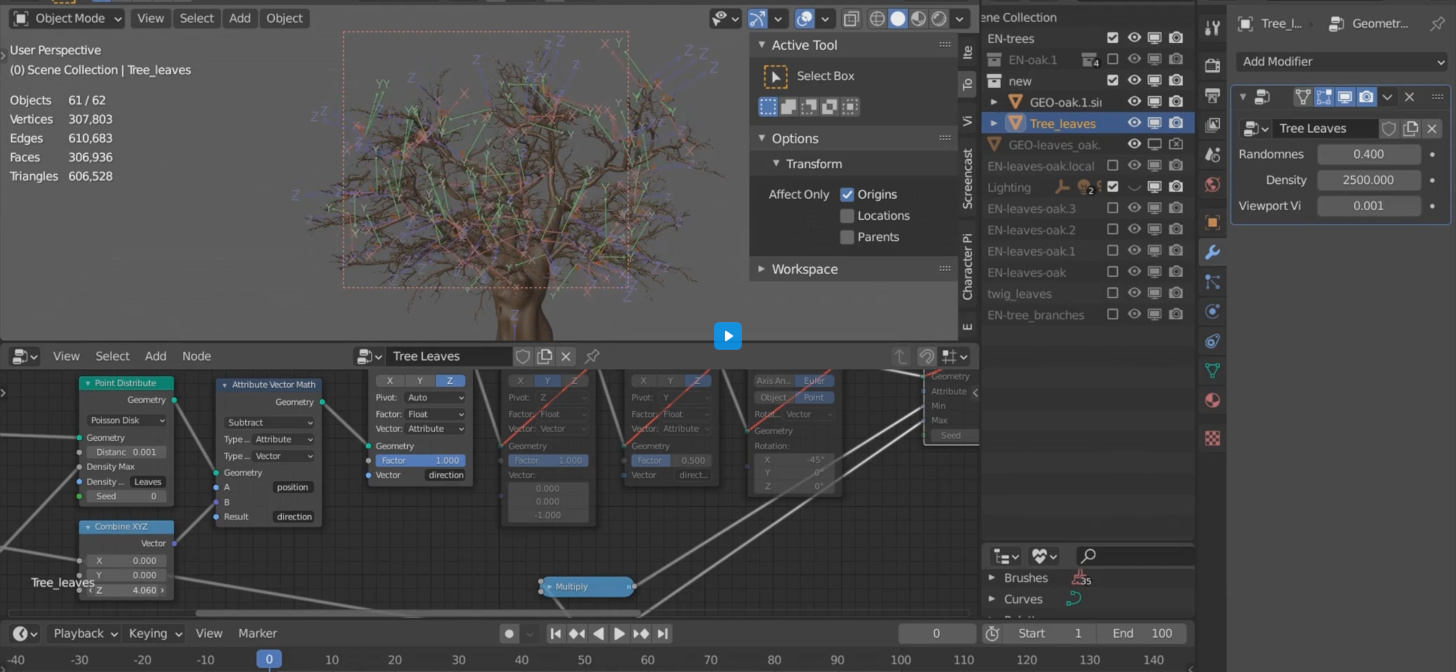Open the Add Modifier dropdown

(x=1341, y=62)
